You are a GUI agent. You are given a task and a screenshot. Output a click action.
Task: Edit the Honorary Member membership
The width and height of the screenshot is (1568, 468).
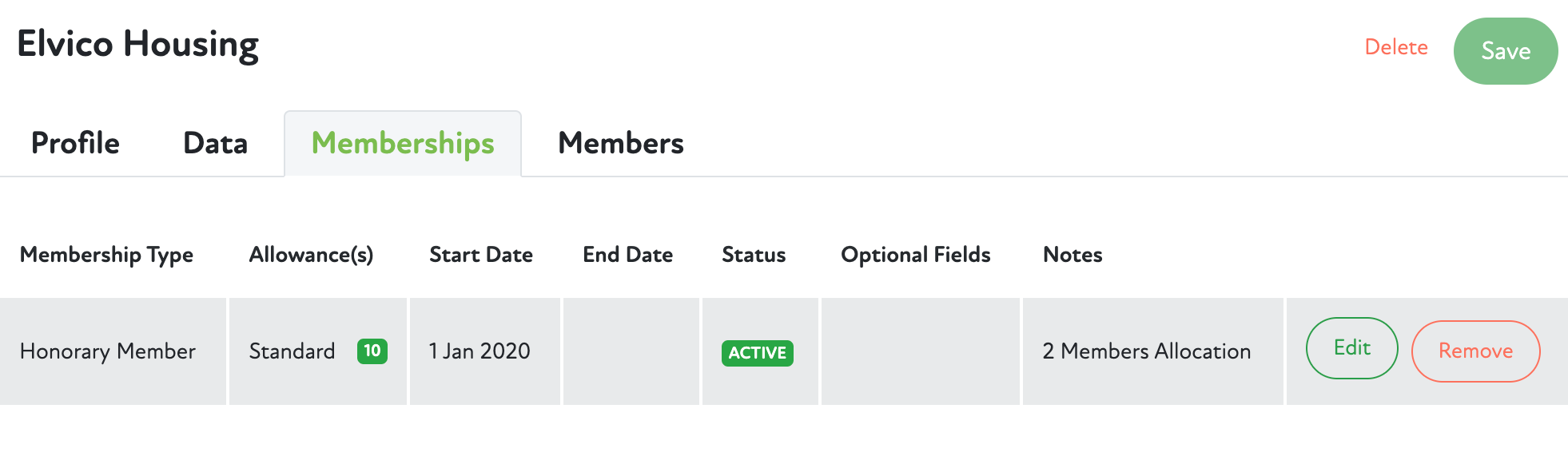[1351, 348]
